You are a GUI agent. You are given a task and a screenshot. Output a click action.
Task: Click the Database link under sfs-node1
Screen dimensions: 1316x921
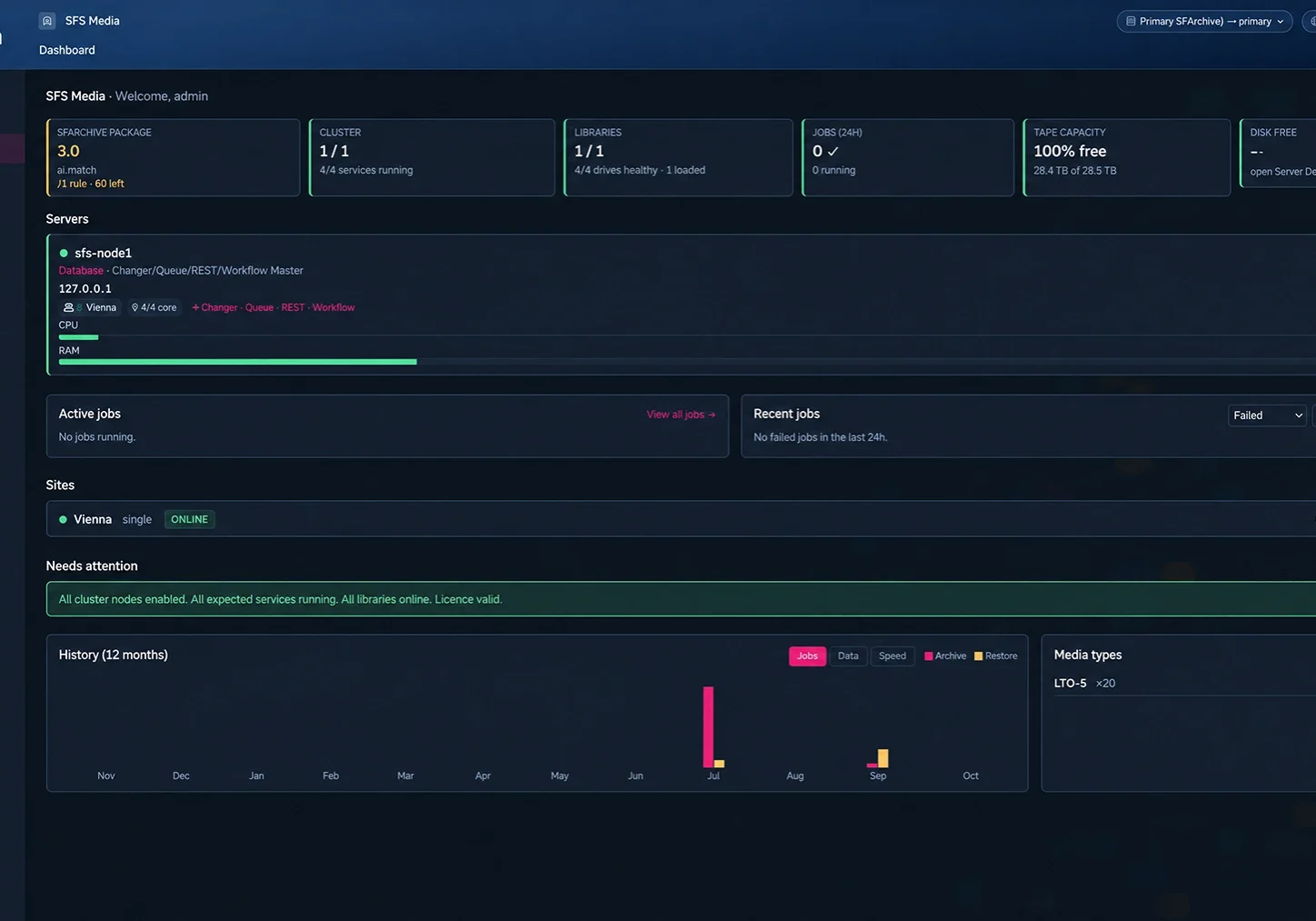(81, 270)
